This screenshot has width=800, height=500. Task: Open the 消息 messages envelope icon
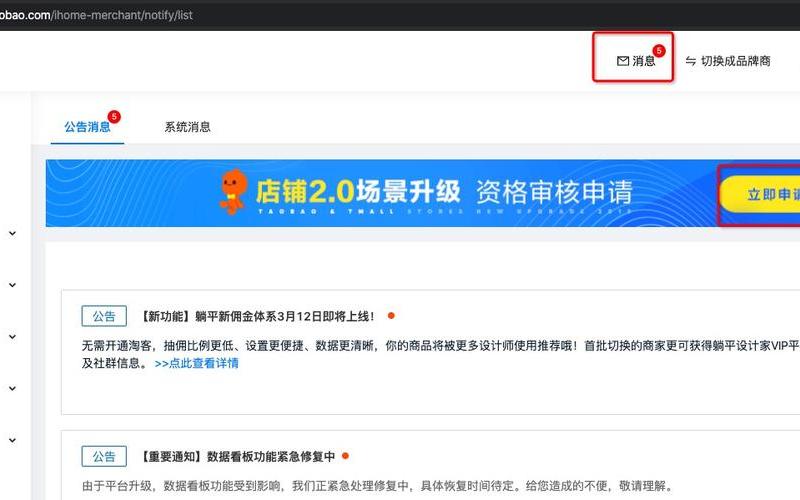coord(622,61)
